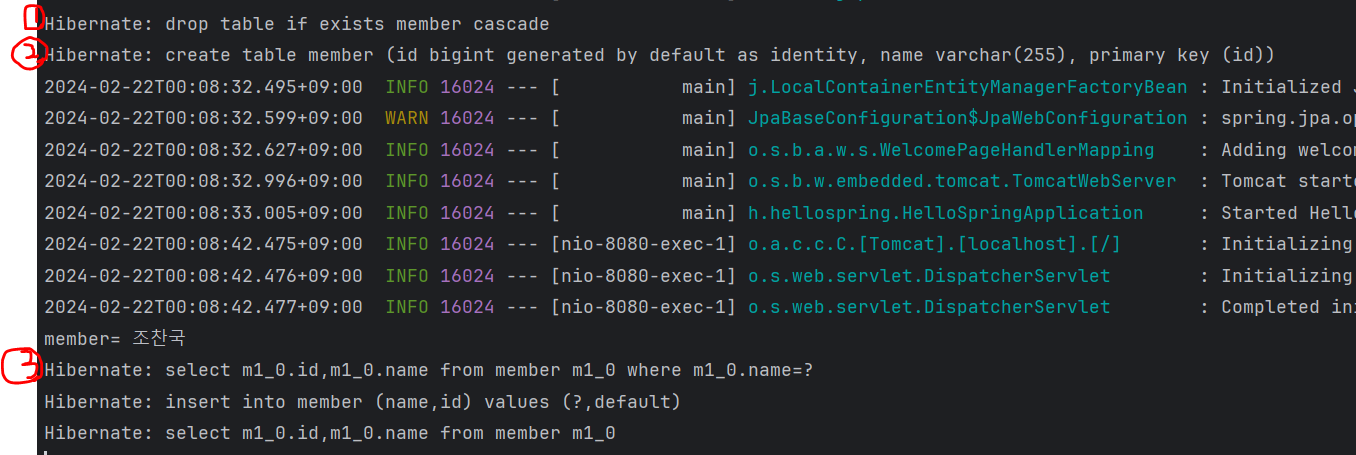Click INFO on the TomcatWebServer line

407,181
